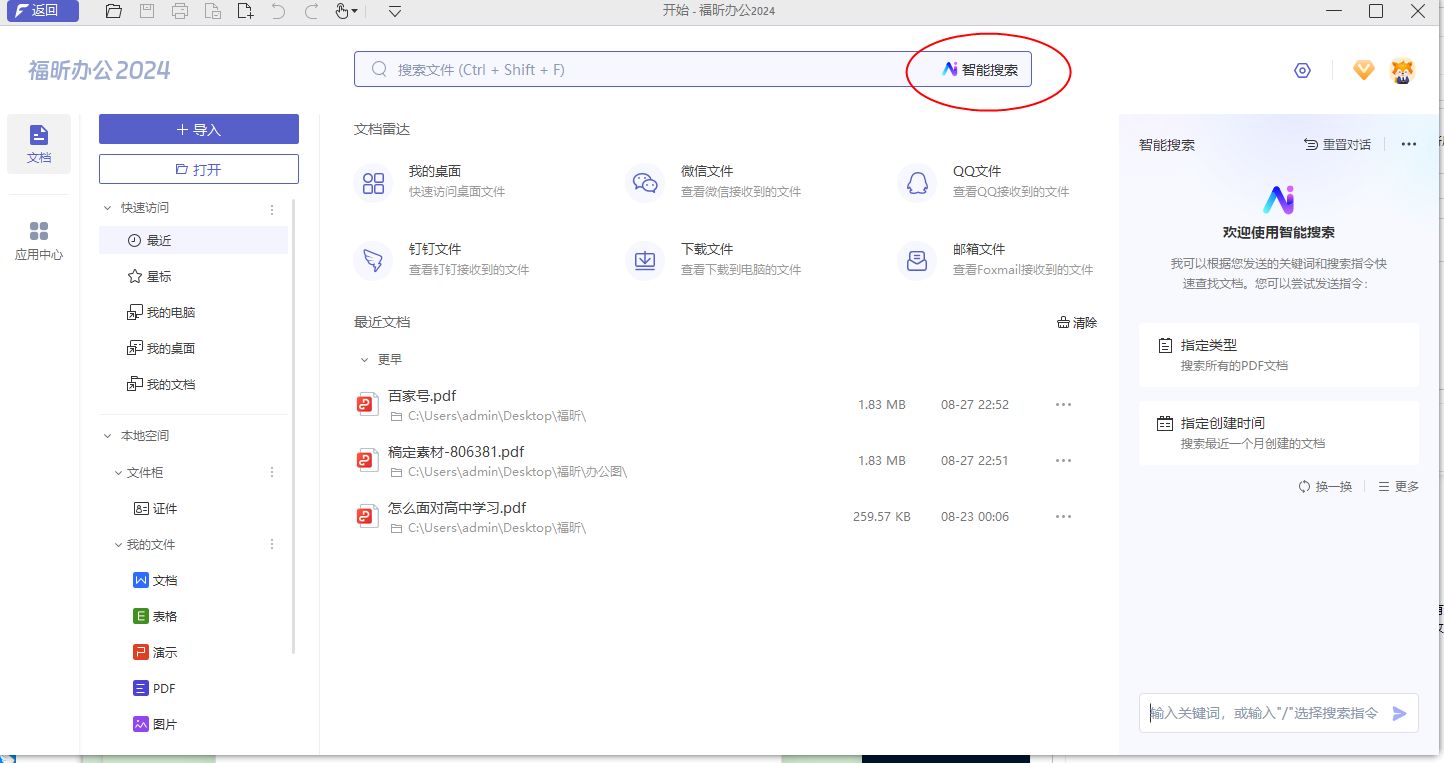This screenshot has height=763, width=1444.
Task: Open file via toolbar folder icon
Action: (114, 12)
